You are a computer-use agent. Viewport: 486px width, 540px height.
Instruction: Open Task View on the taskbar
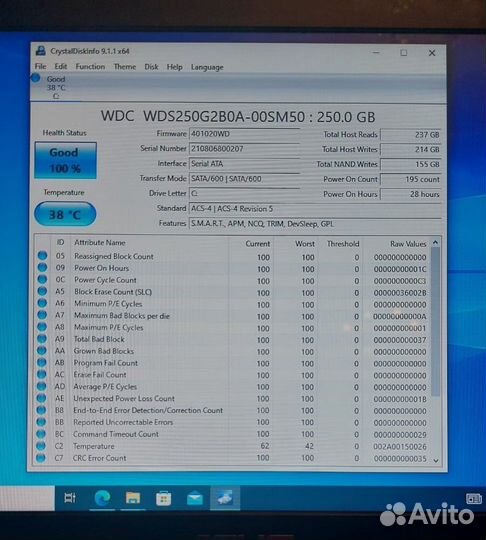70,498
